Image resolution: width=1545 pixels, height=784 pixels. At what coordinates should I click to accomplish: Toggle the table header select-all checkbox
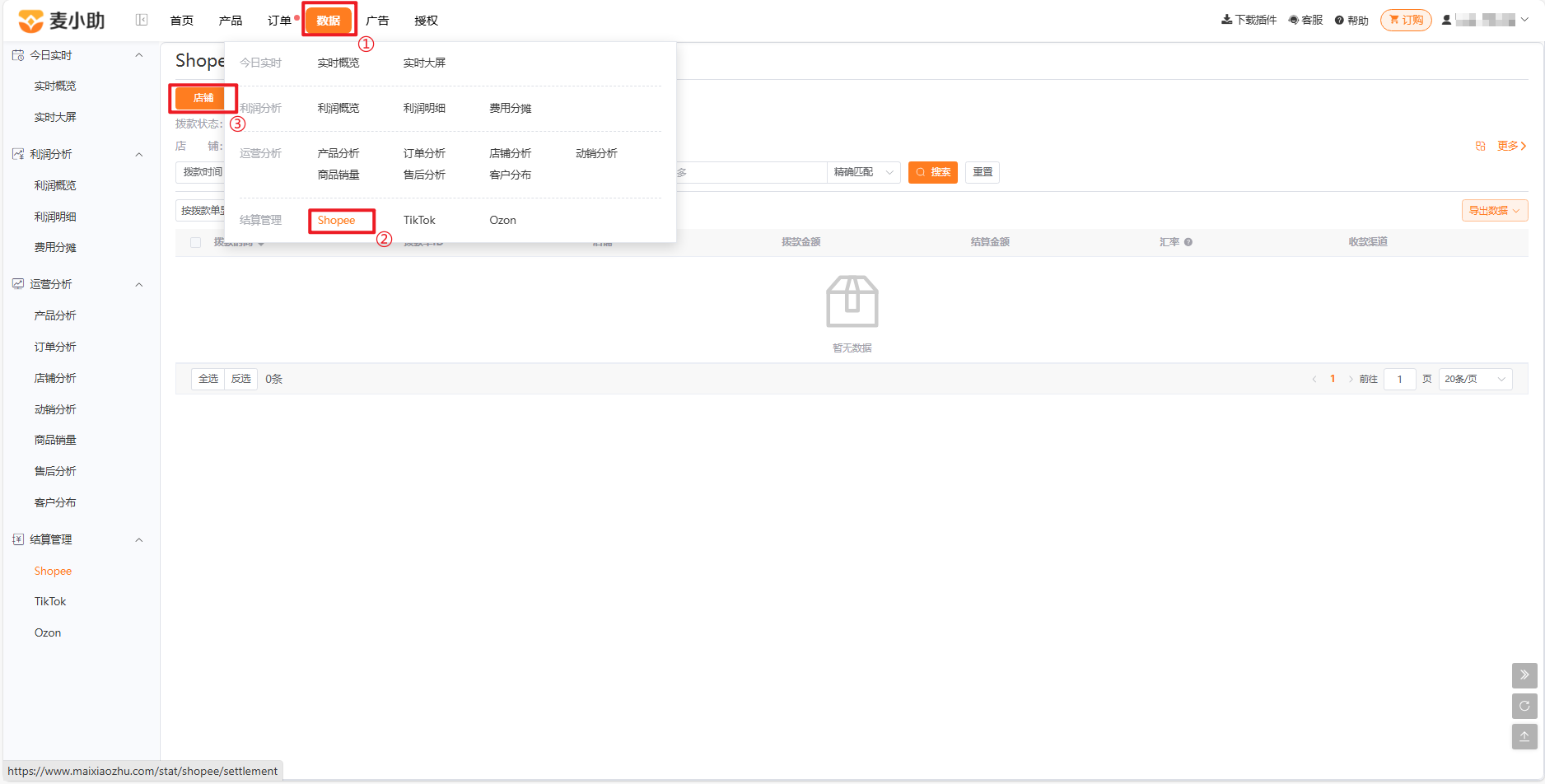[x=195, y=242]
